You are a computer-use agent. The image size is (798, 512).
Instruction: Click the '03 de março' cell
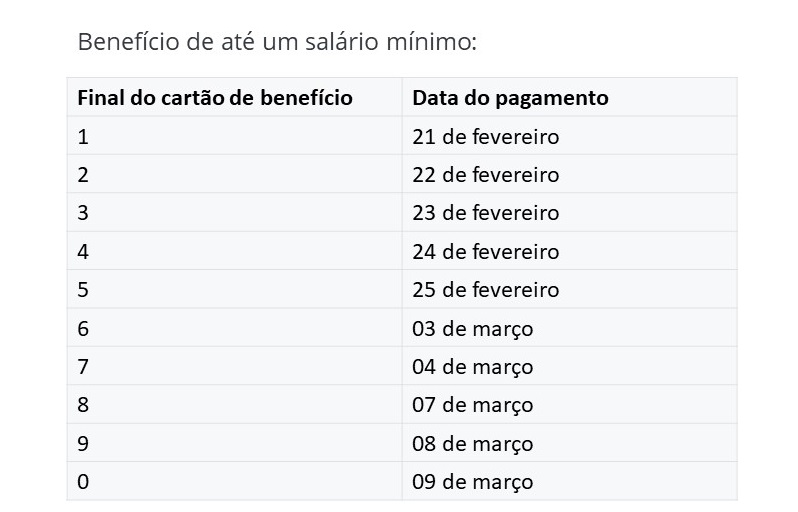472,329
